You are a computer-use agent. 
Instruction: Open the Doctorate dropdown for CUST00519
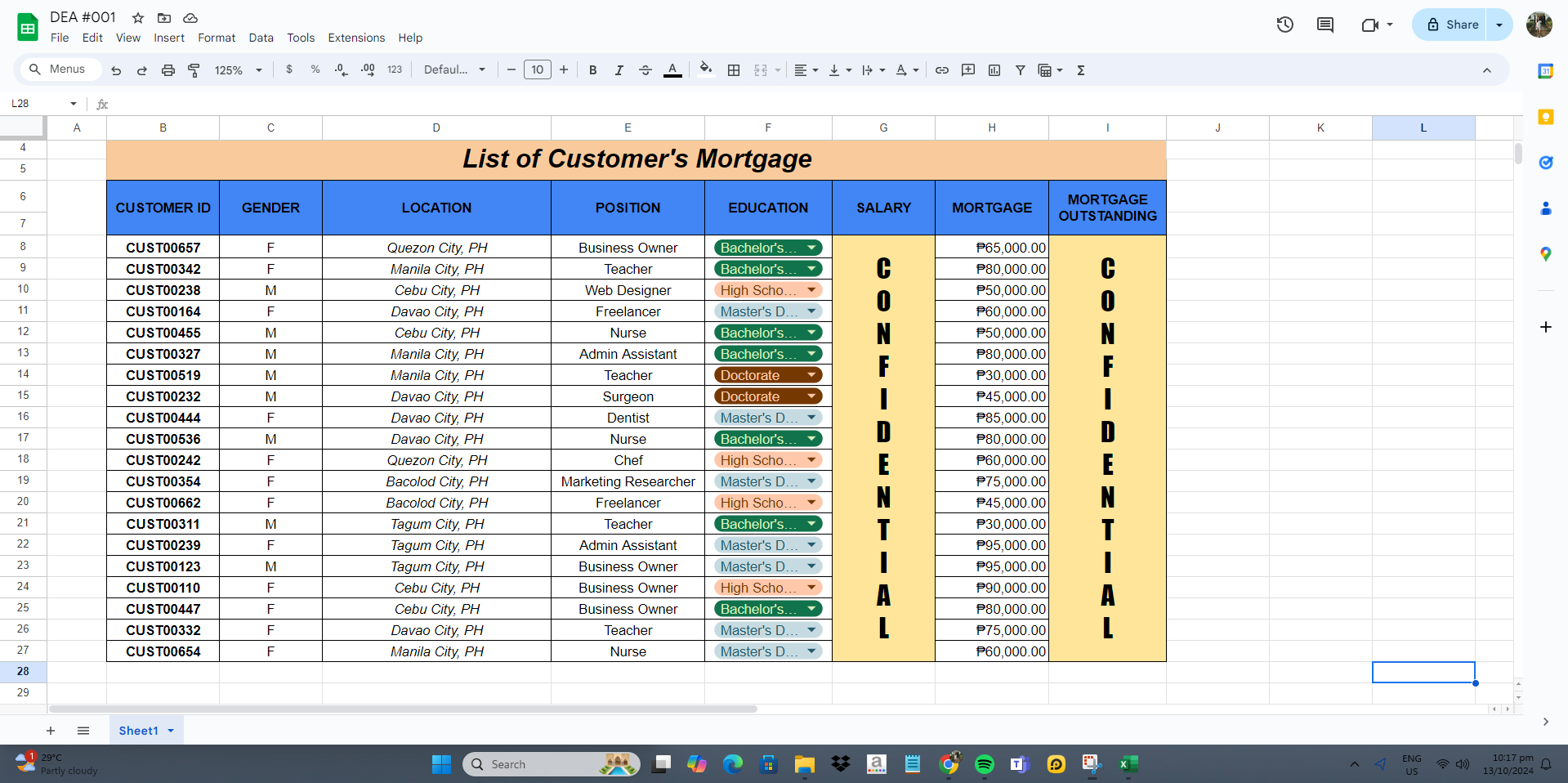tap(811, 375)
